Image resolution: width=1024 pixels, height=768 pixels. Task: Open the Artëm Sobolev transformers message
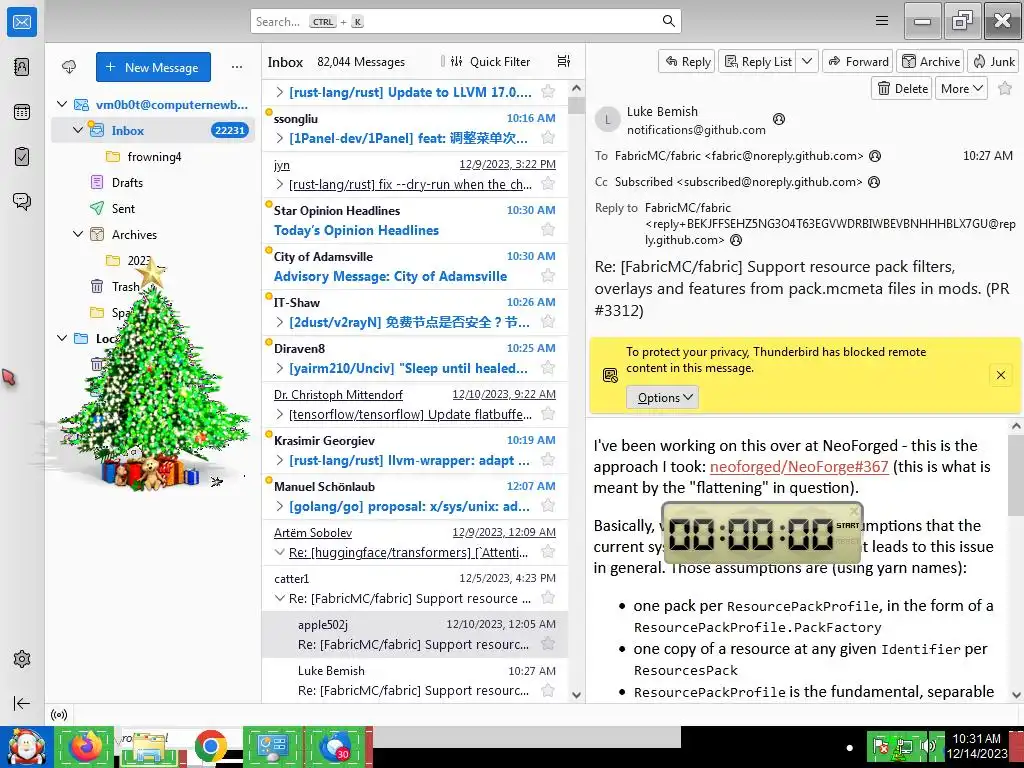tap(415, 543)
